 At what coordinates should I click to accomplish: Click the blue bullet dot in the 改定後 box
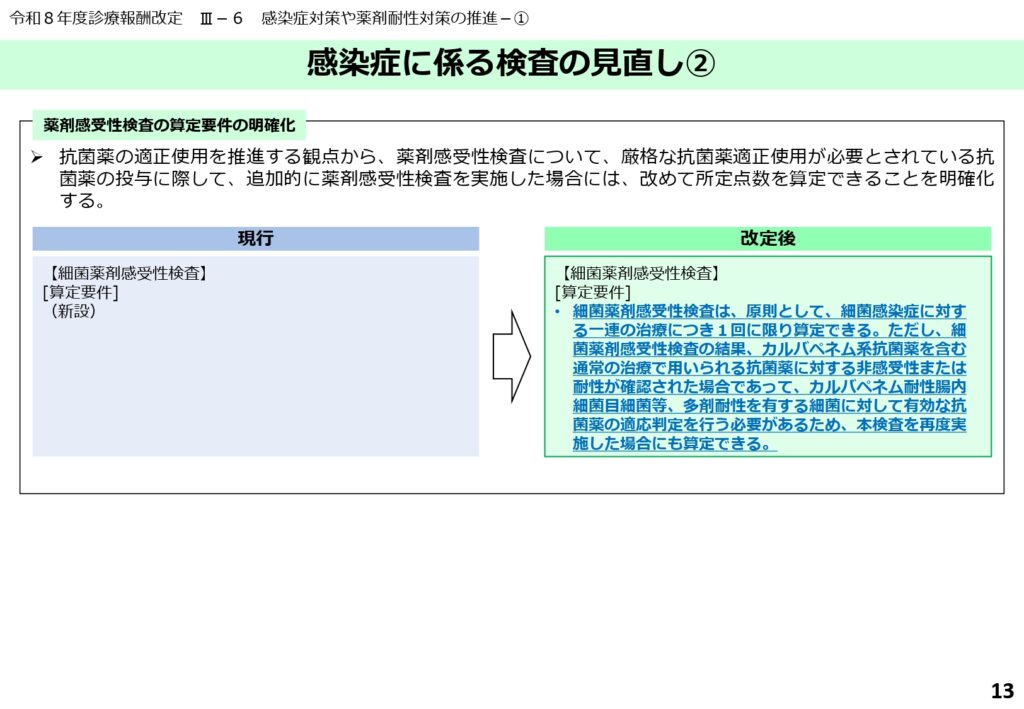tap(558, 311)
